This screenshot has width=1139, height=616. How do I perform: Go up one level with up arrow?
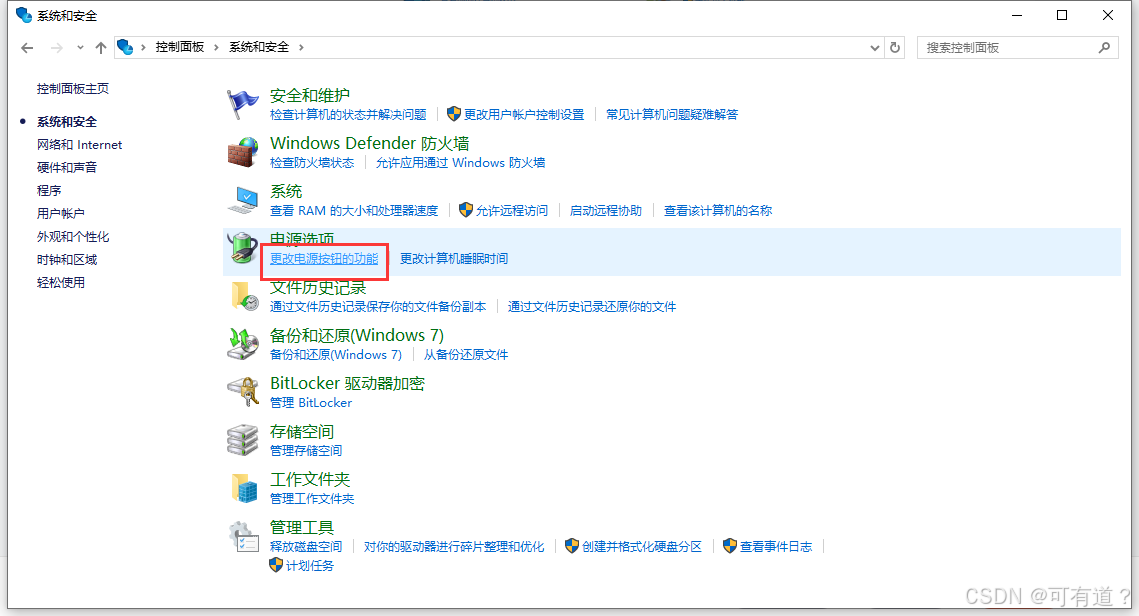pos(101,48)
